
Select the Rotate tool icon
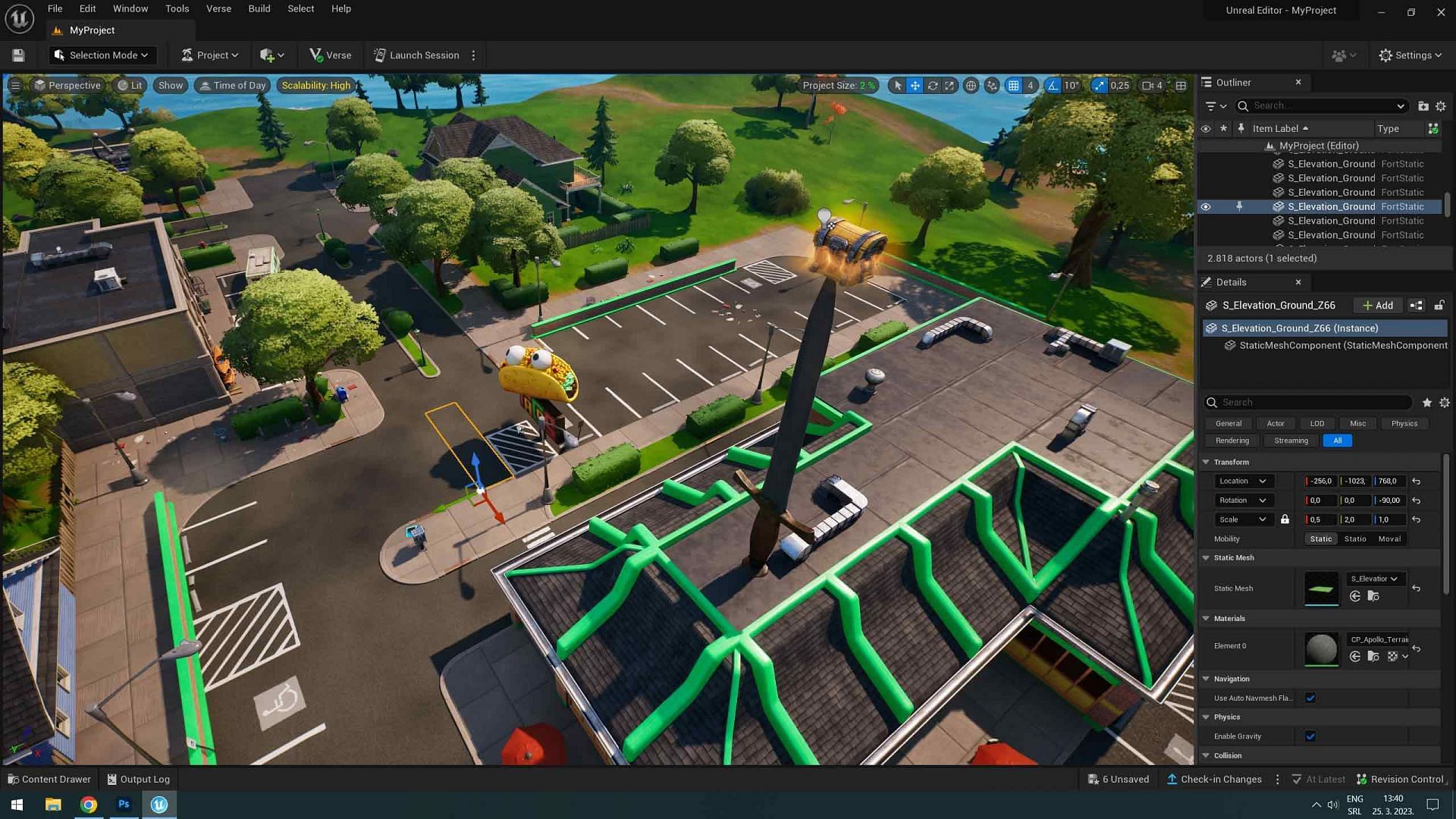click(932, 86)
